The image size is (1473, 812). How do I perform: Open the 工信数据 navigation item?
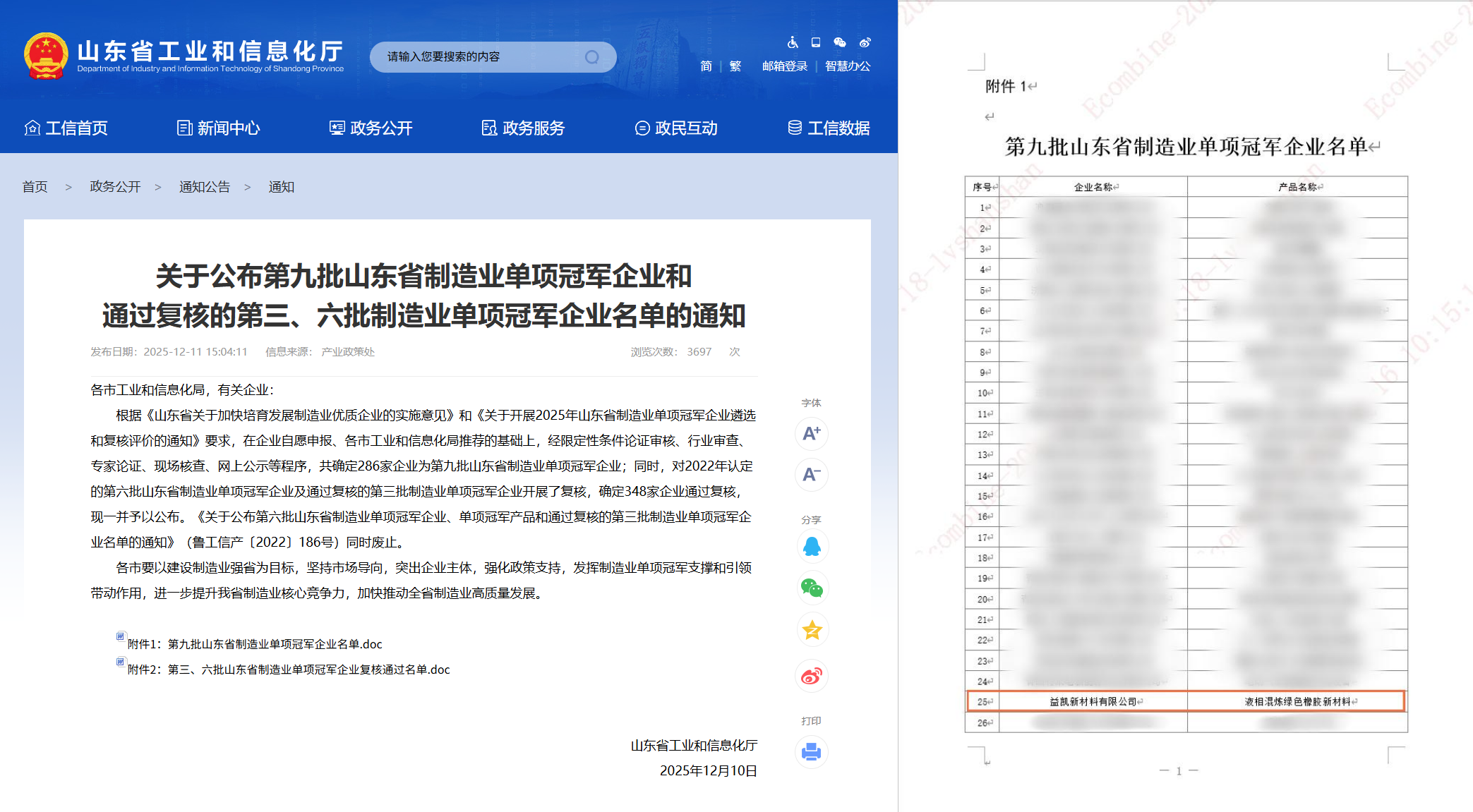coord(829,128)
